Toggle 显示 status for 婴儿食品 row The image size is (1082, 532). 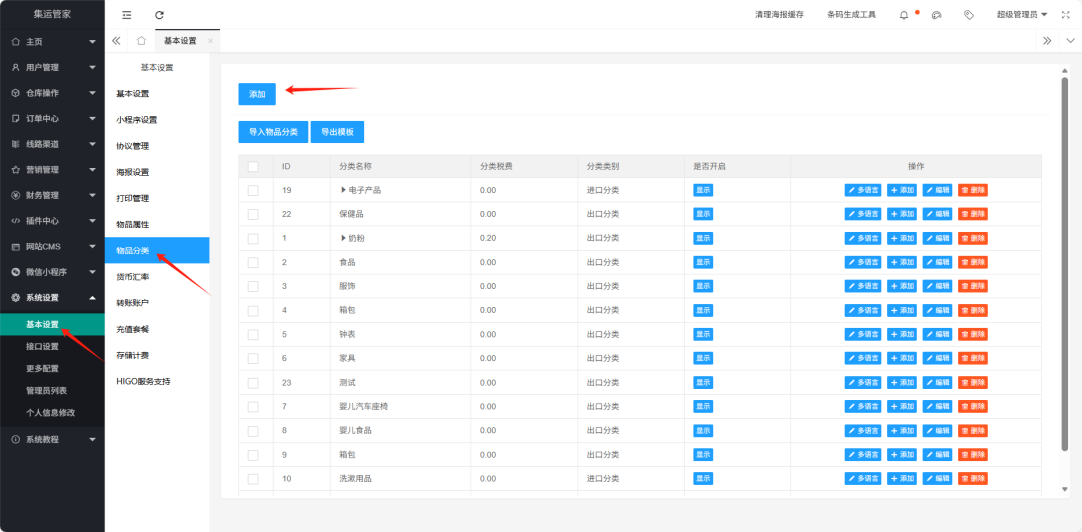coord(703,431)
